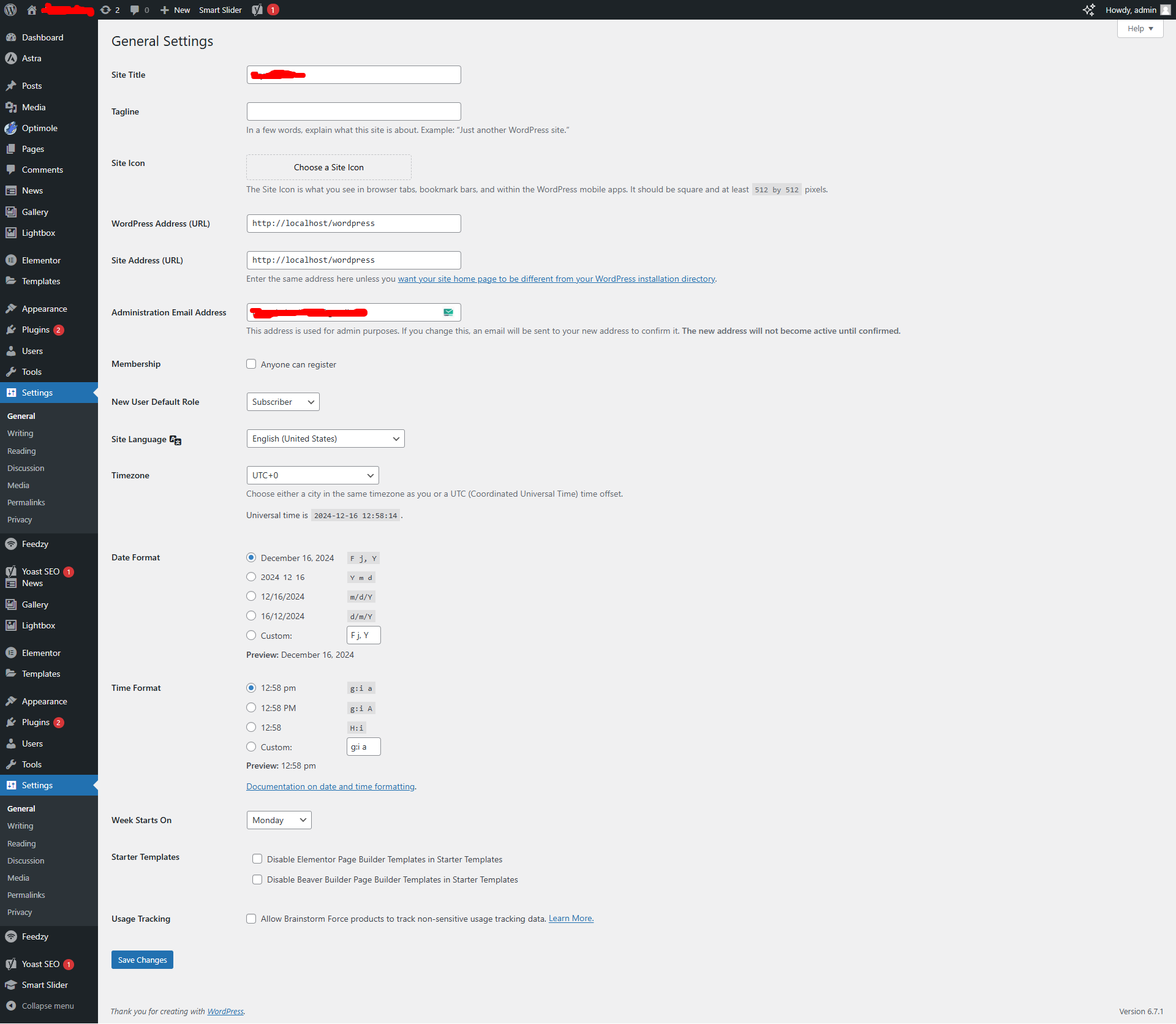
Task: Expand the Timezone UTC+0 dropdown
Action: [x=312, y=475]
